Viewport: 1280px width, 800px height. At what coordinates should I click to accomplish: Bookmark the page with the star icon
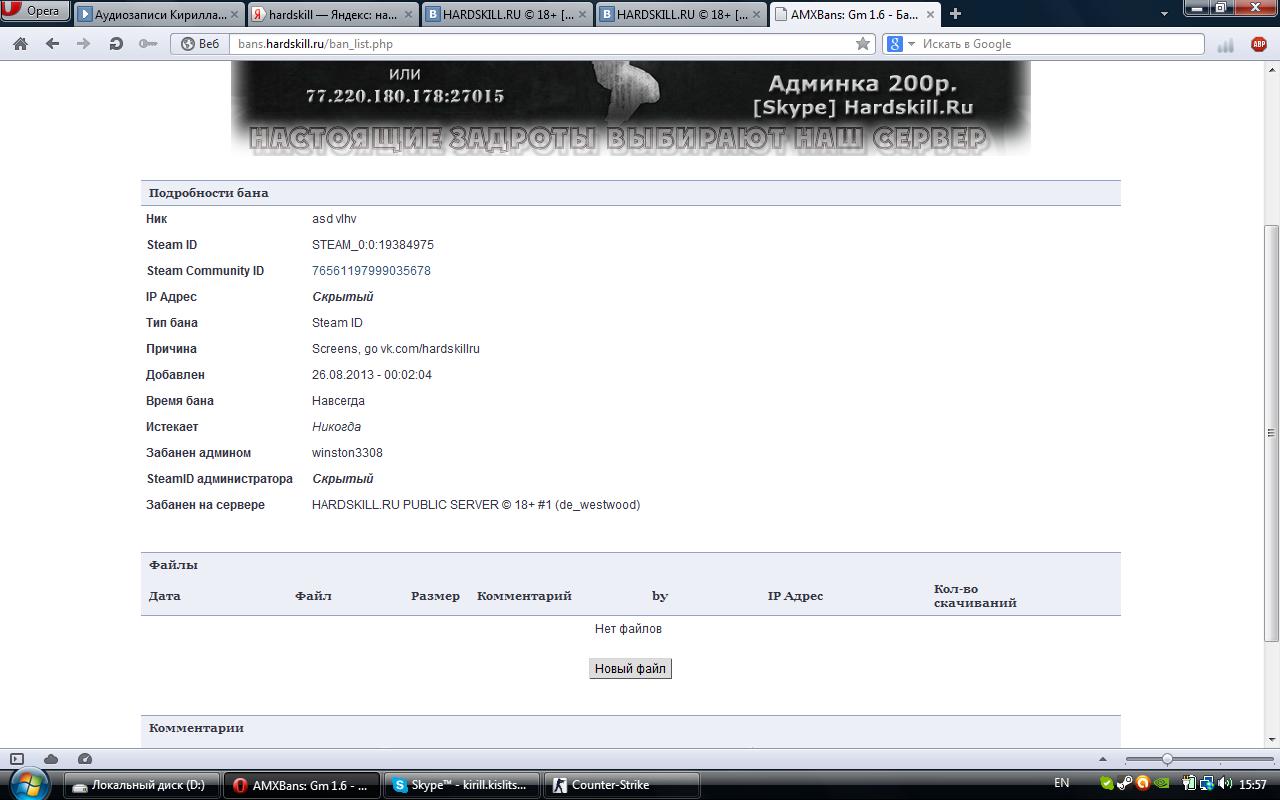[x=863, y=44]
